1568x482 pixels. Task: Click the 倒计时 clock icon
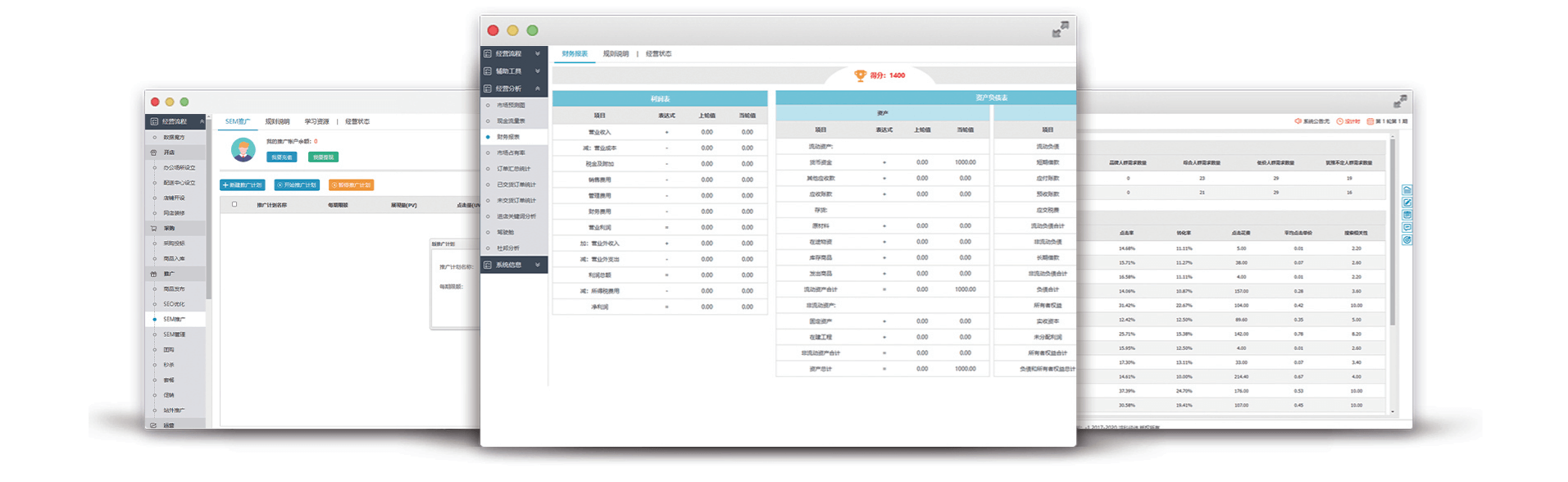tap(1340, 121)
